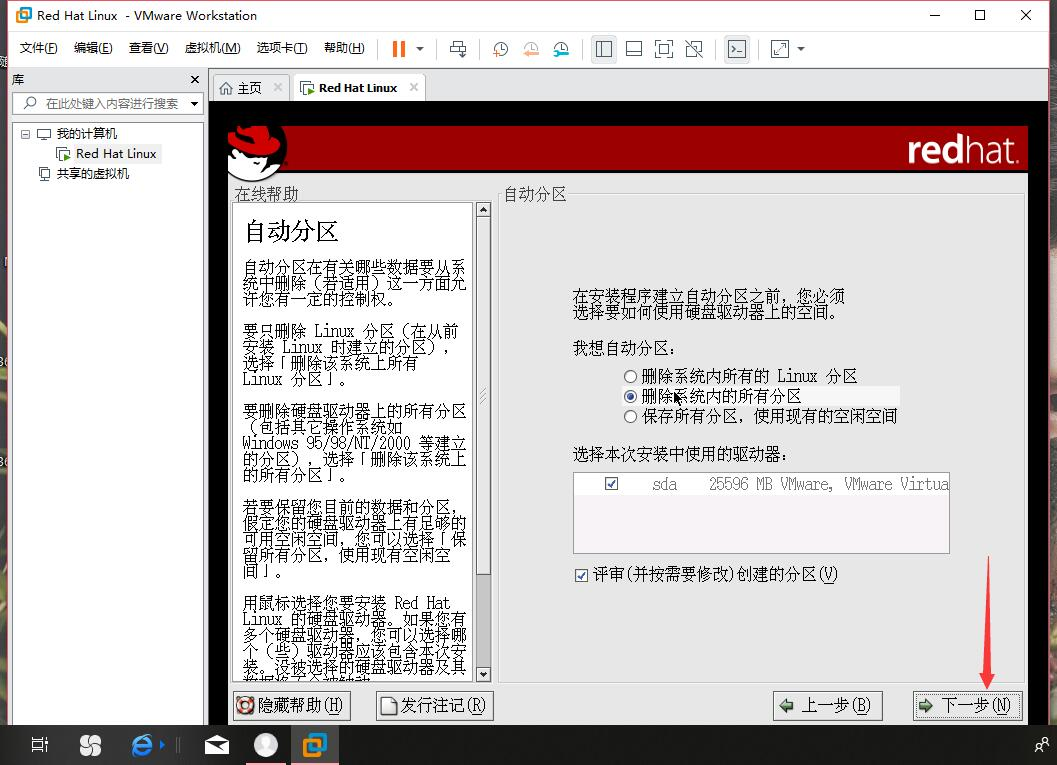
Task: Open the pinwheel app on taskbar
Action: point(90,745)
